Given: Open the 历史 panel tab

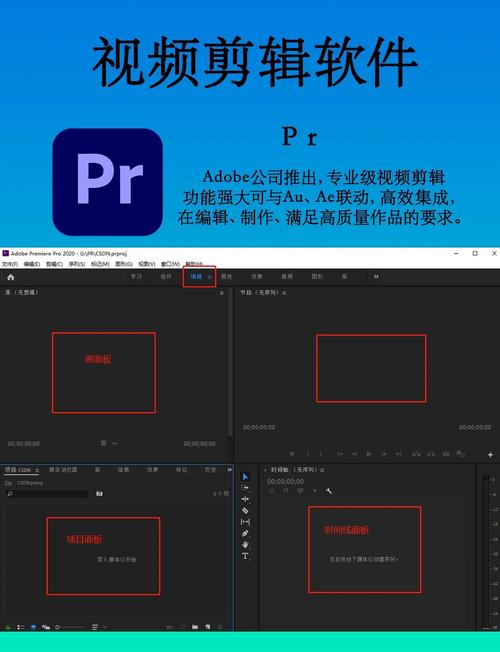Looking at the screenshot, I should (210, 470).
